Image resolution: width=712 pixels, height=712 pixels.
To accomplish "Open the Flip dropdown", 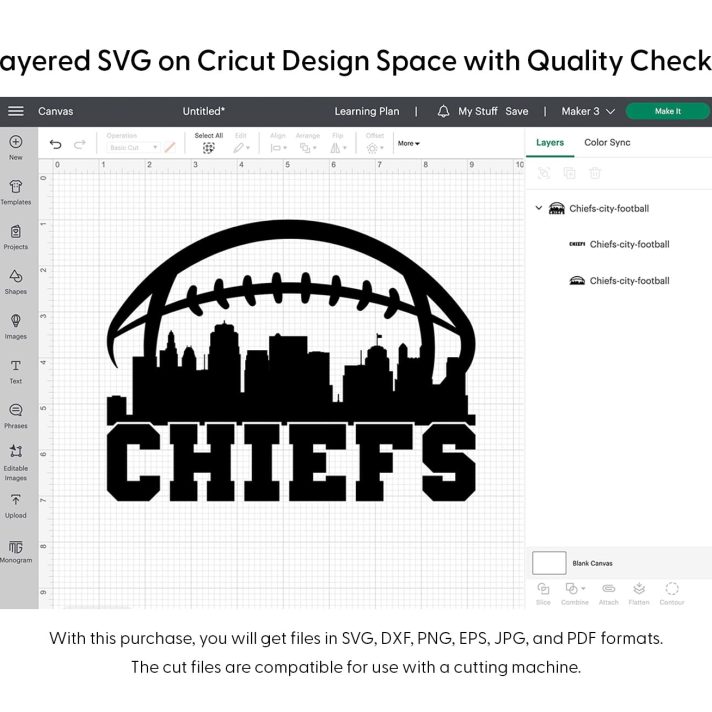I will (338, 148).
